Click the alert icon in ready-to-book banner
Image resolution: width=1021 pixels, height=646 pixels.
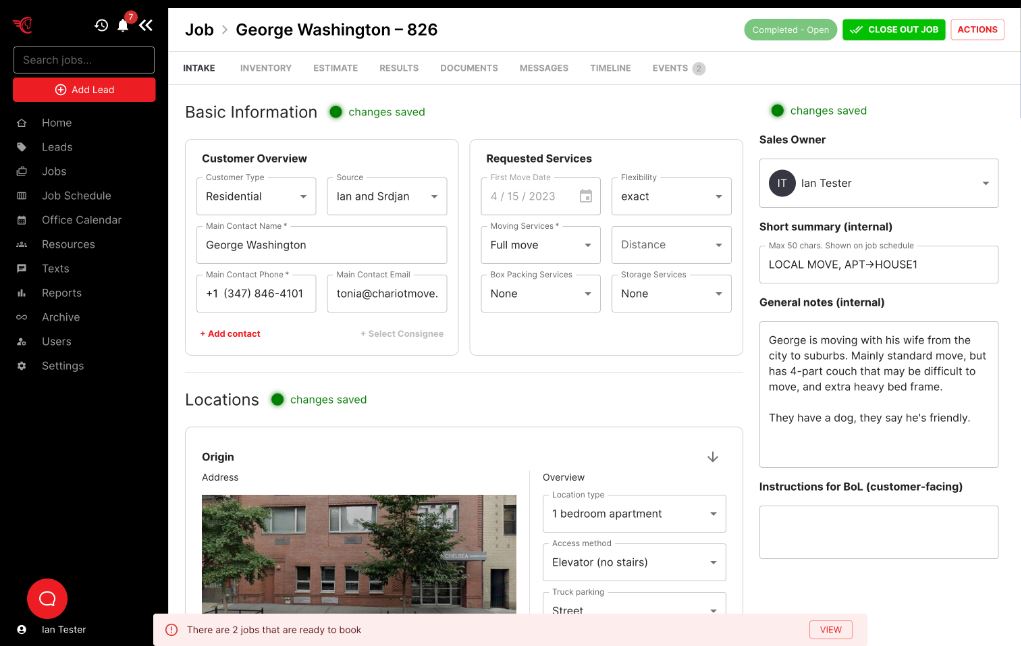[171, 630]
